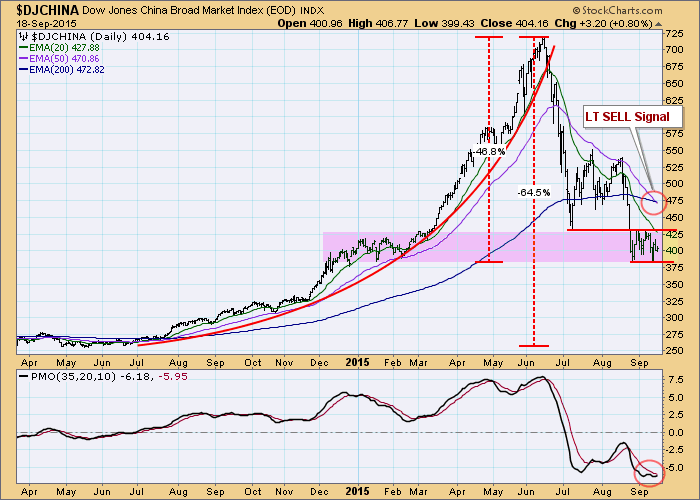
Task: Click the PMO value -6.18
Action: pos(135,376)
